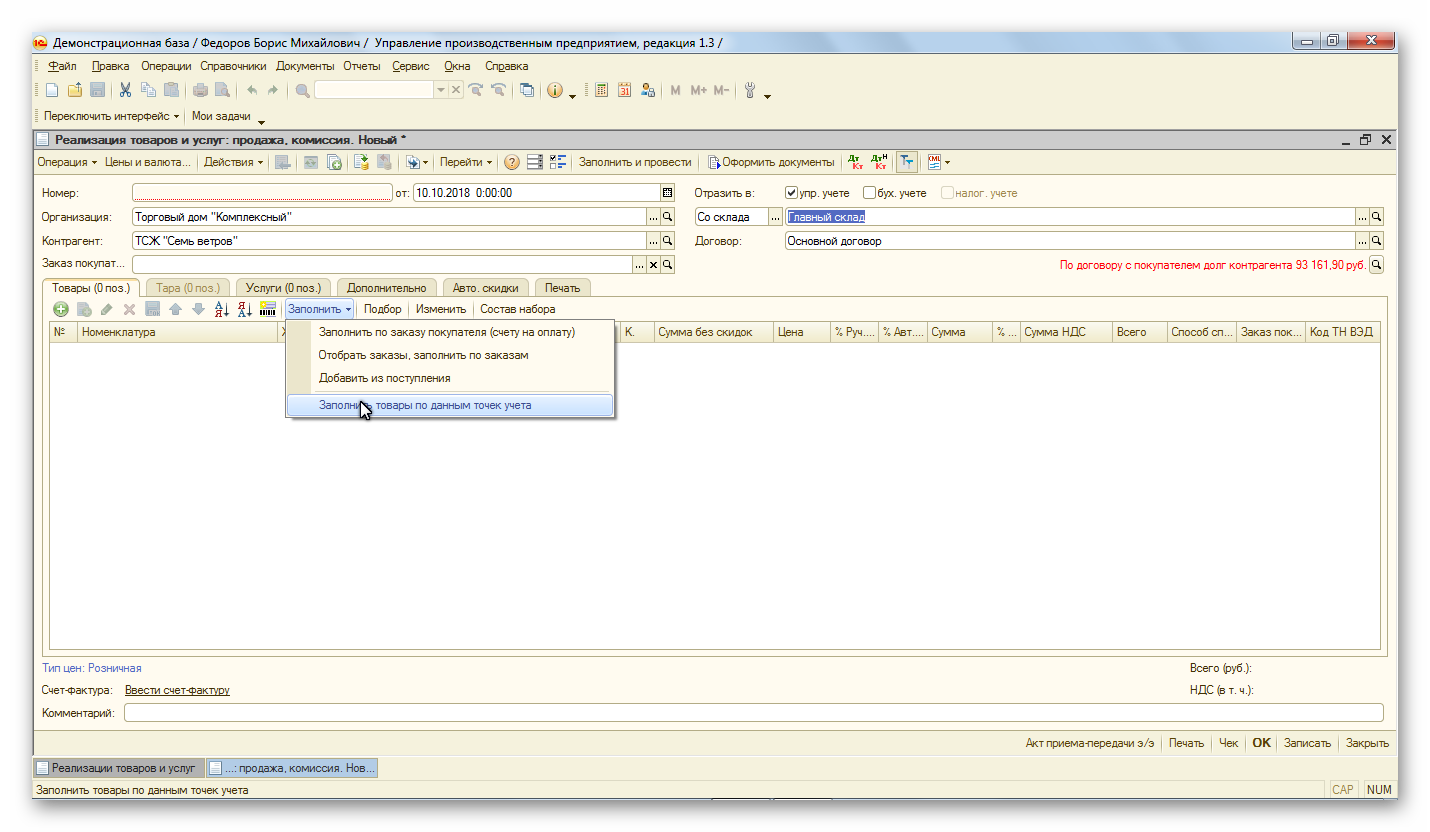Check the бух. учете checkbox
Image resolution: width=1430 pixels, height=832 pixels.
click(x=869, y=193)
